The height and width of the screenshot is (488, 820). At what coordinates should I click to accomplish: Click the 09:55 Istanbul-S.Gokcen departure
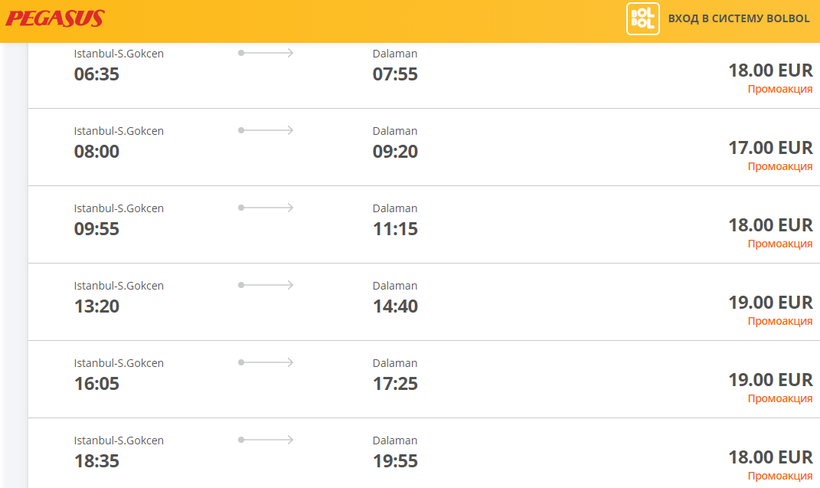click(97, 229)
